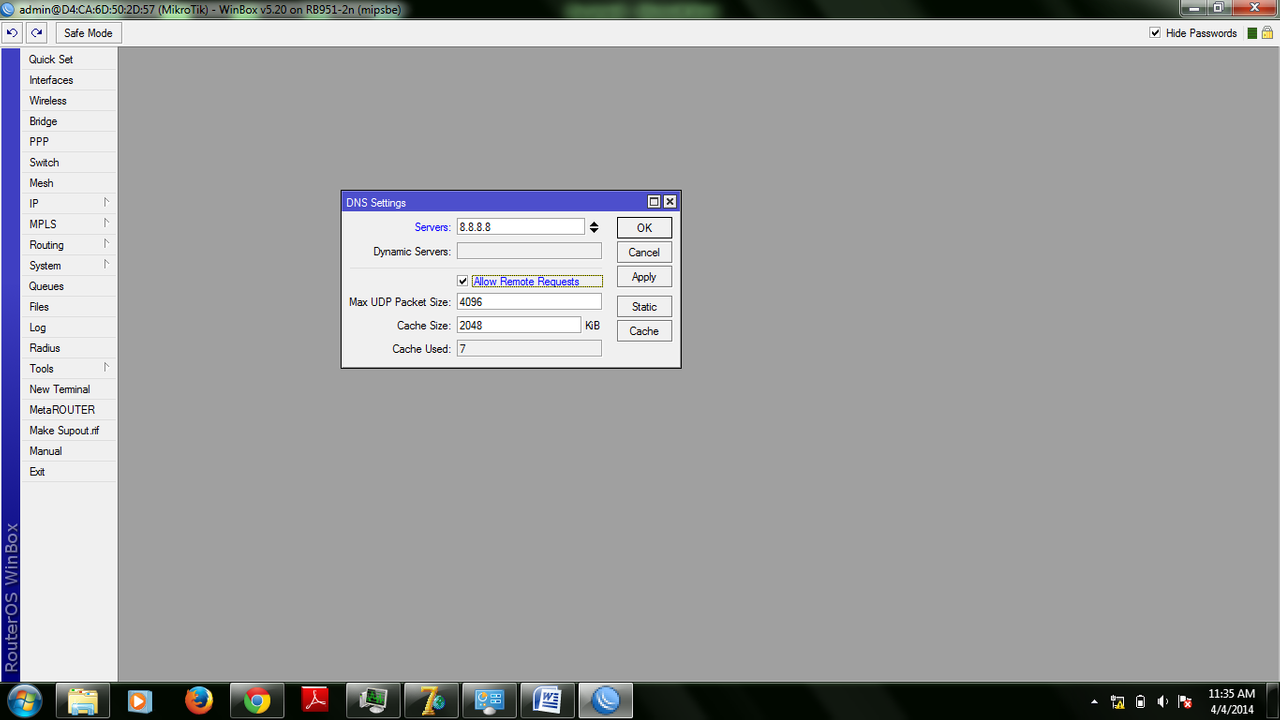Click the Servers field showing 8.8.8.8
This screenshot has width=1280, height=720.
[x=520, y=227]
